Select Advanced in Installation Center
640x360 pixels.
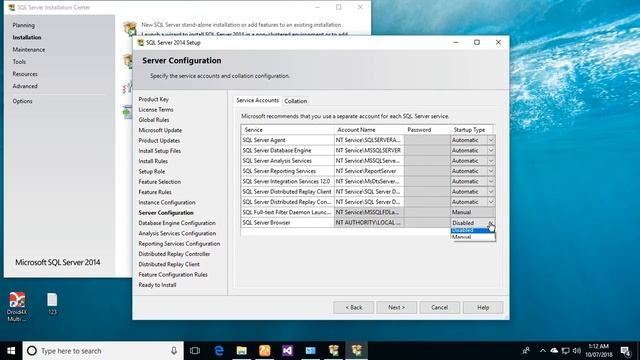click(x=25, y=87)
